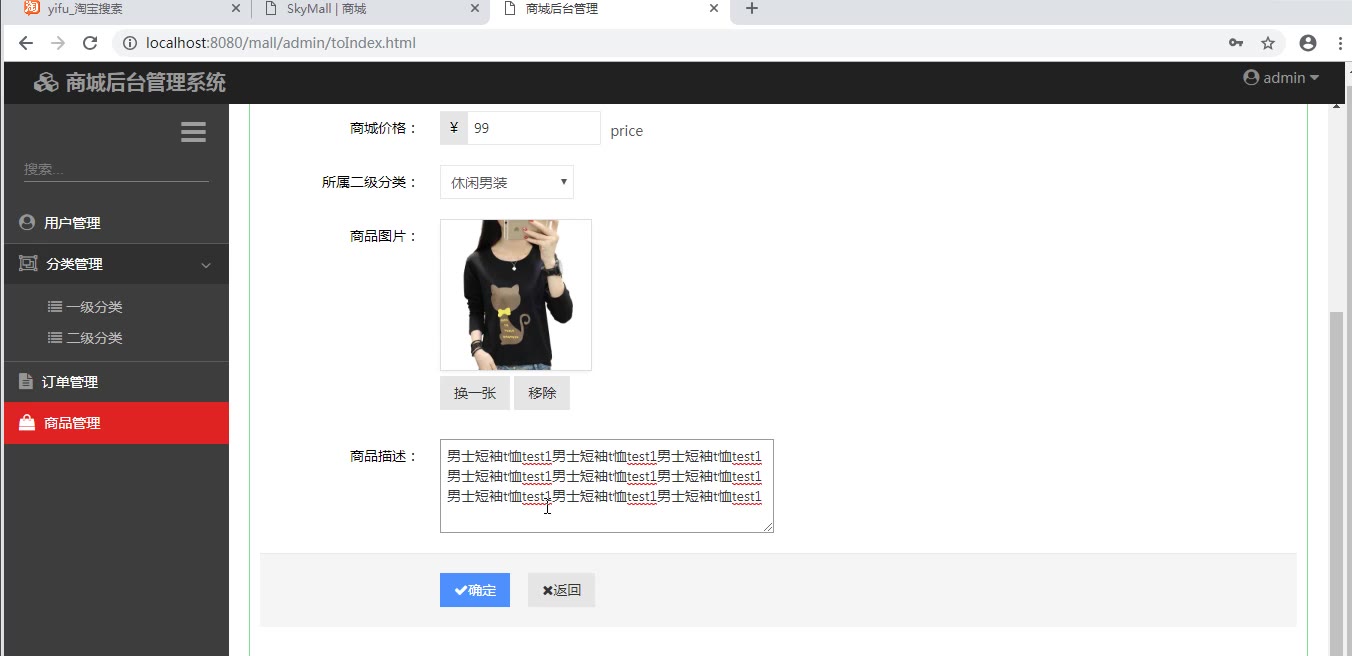Open 用户管理 menu item

[116, 223]
